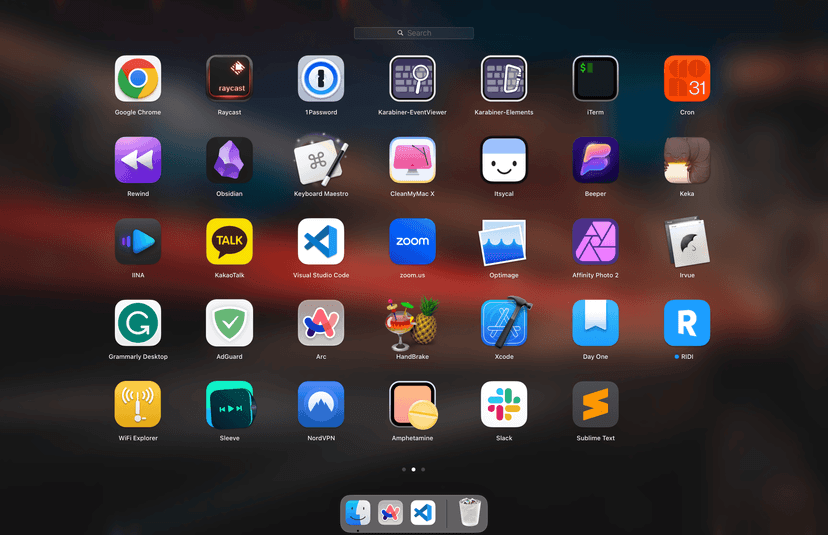Image resolution: width=828 pixels, height=535 pixels.
Task: Open Affinity Photo 2
Action: pyautogui.click(x=595, y=241)
